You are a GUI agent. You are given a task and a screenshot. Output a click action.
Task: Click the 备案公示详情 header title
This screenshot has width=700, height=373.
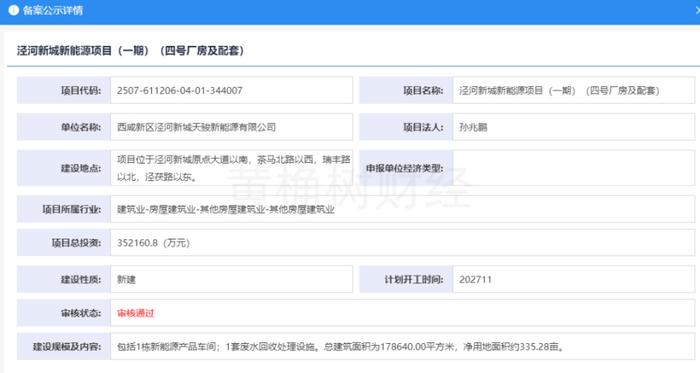click(x=53, y=10)
